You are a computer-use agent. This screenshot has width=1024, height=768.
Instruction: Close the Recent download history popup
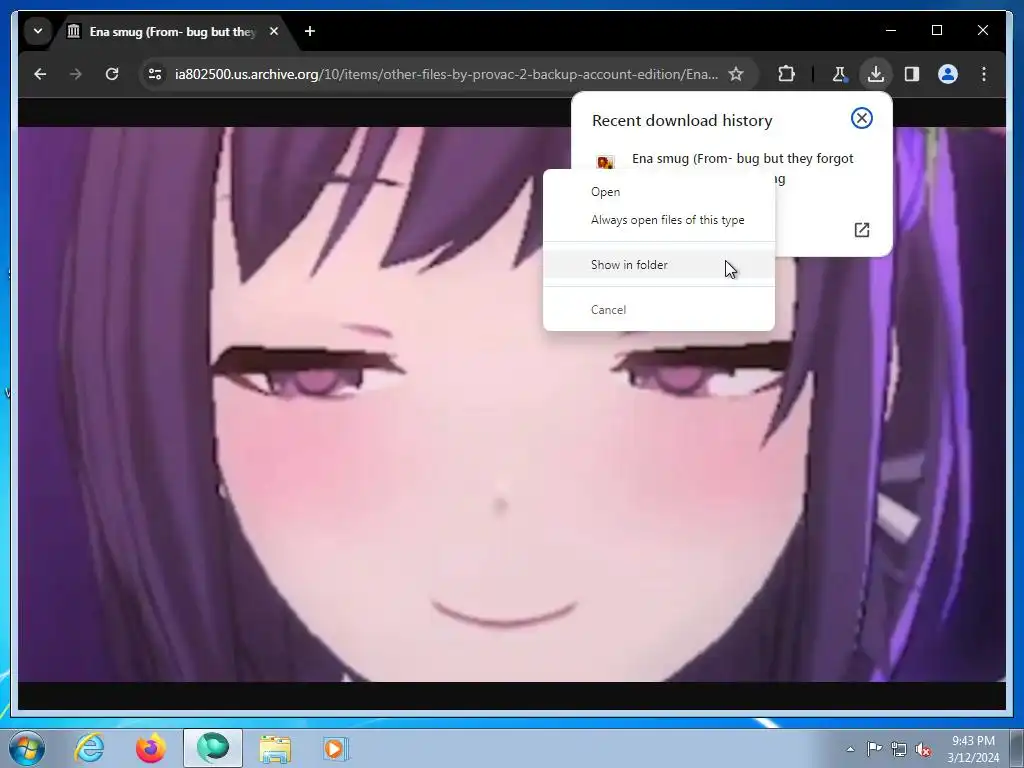click(x=861, y=118)
